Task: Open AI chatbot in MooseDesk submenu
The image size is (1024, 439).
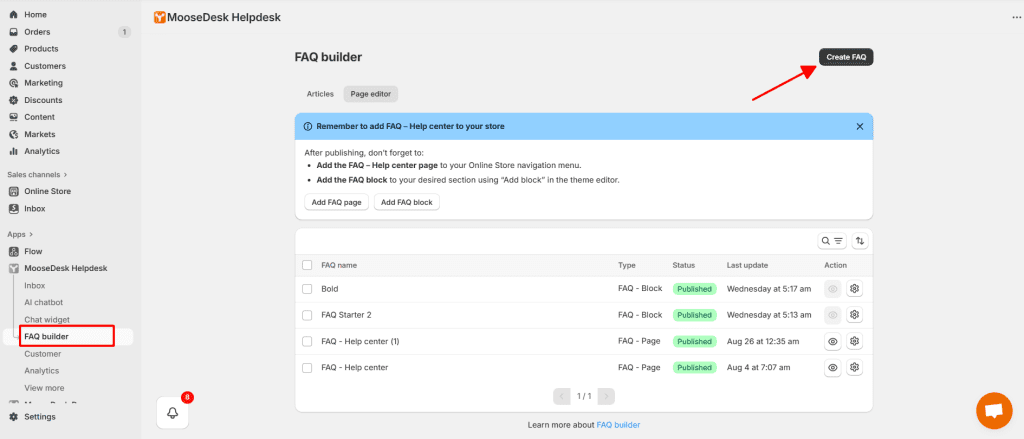Action: point(44,302)
